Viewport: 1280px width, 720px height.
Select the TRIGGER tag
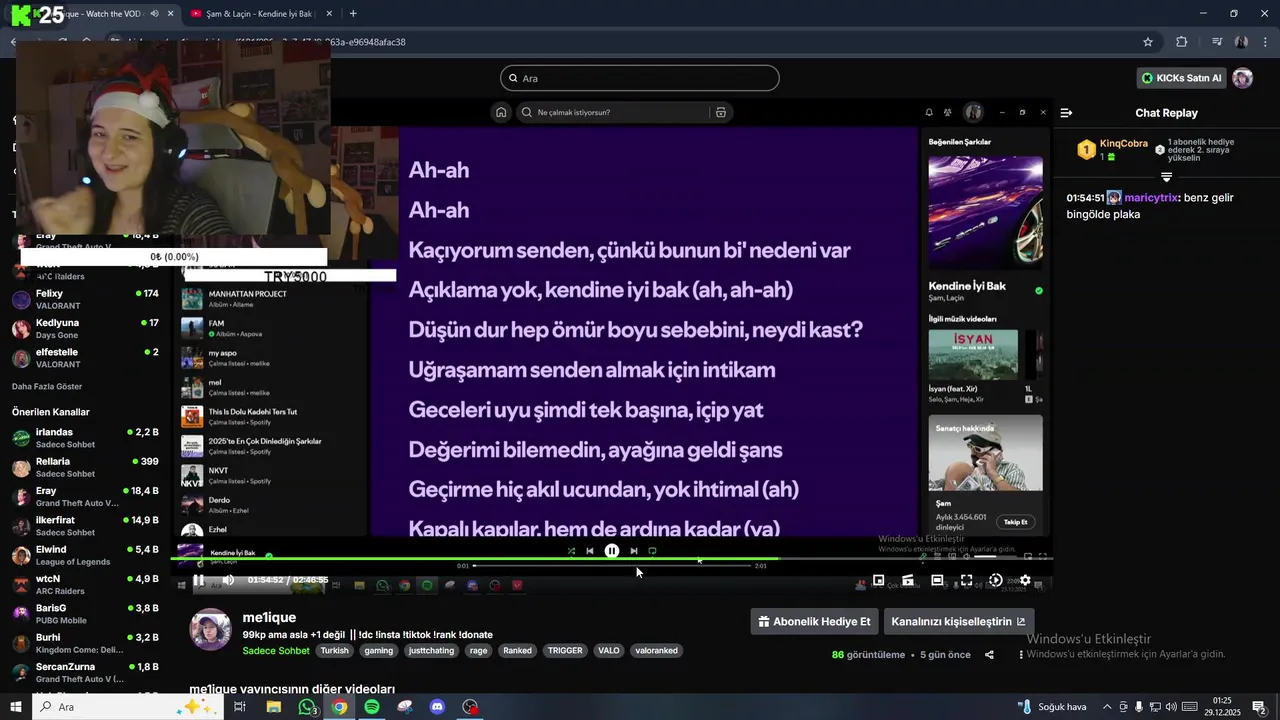click(x=565, y=650)
